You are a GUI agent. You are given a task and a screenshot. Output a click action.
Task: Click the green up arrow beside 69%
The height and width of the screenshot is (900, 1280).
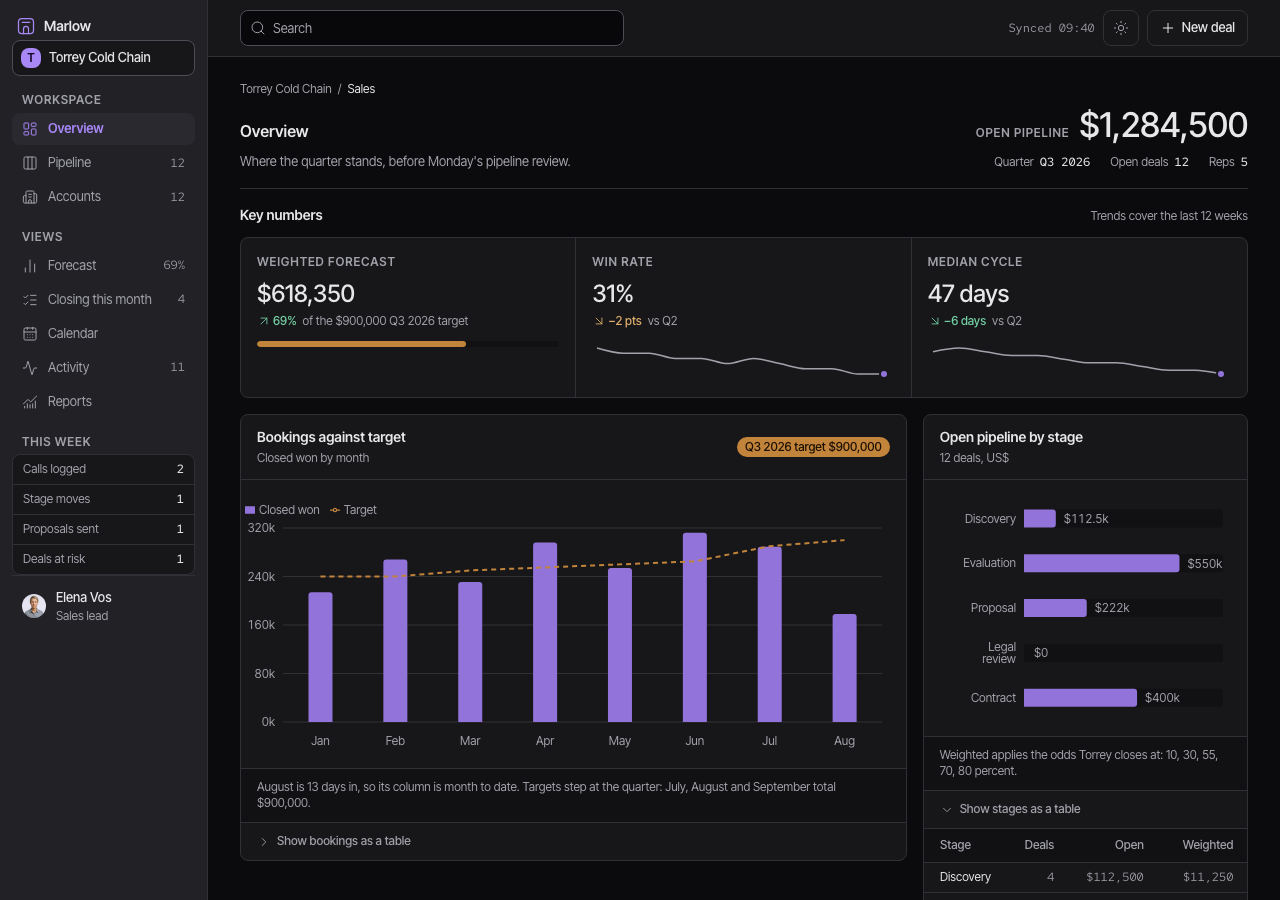coord(263,321)
